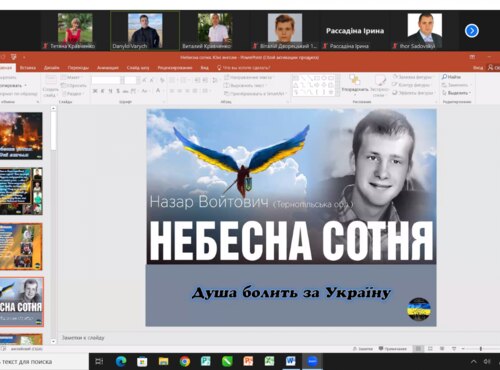Click the Примечания status bar button
This screenshot has height=370, width=500.
(x=393, y=349)
